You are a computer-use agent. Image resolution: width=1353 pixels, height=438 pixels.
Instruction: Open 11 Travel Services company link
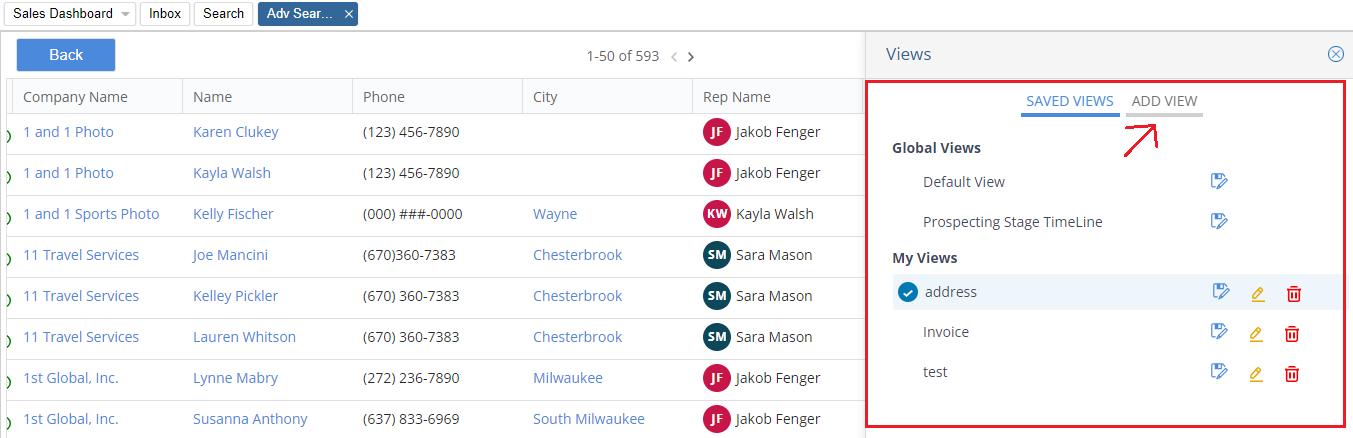point(81,255)
